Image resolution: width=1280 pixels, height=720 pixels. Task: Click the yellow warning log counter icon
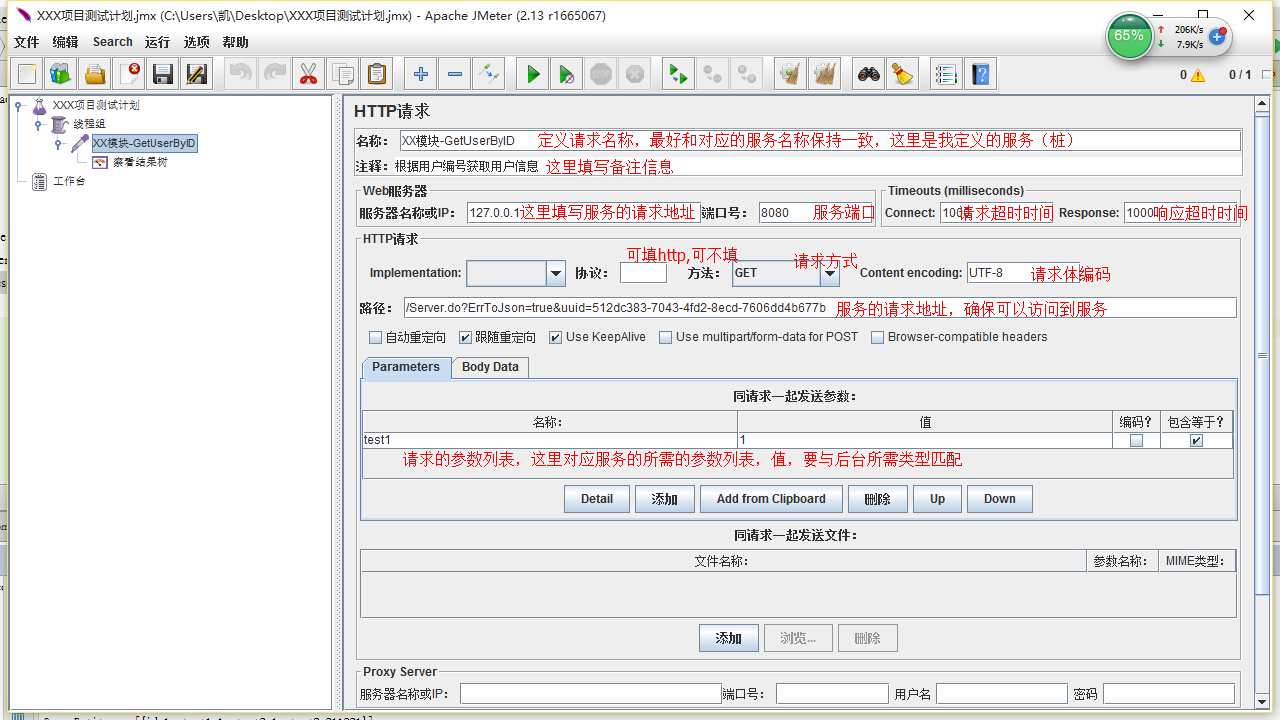click(x=1198, y=75)
